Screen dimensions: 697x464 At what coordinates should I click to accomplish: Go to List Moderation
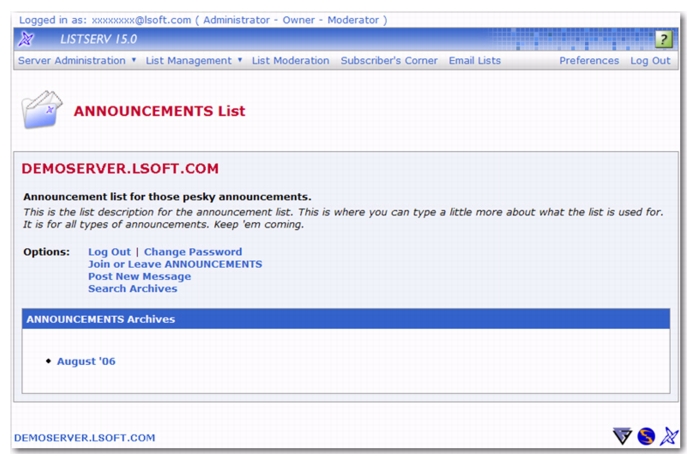290,60
